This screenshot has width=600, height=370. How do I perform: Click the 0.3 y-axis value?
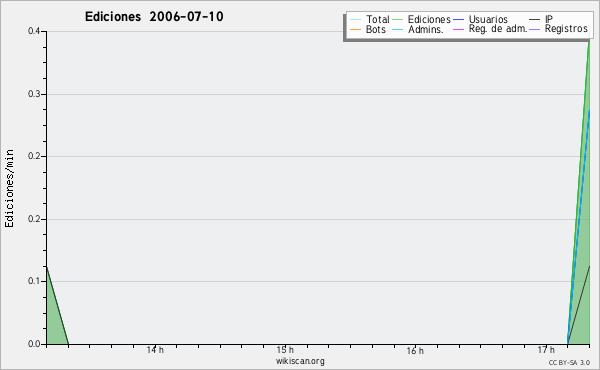34,94
